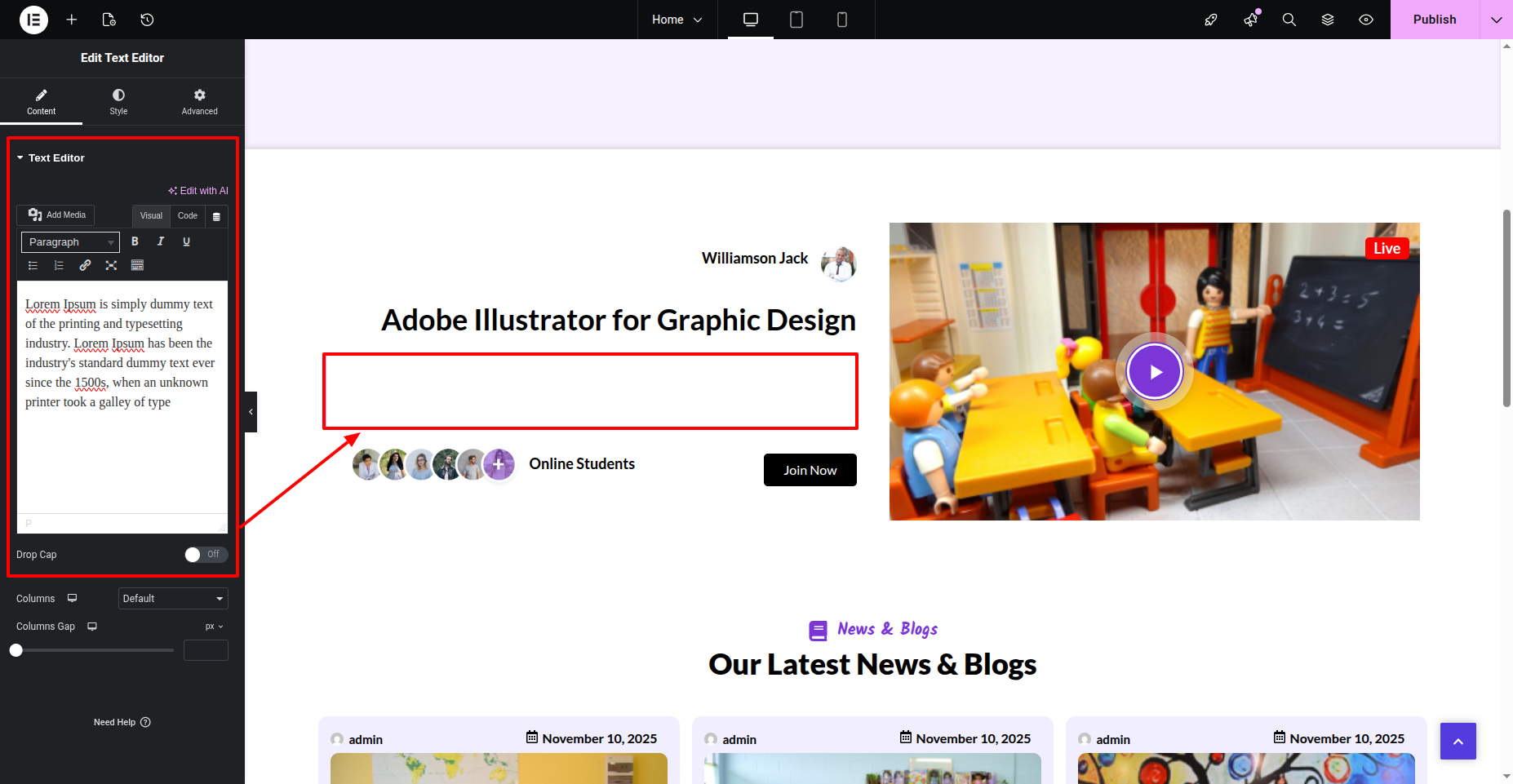Click the Elementor logo icon
This screenshot has width=1513, height=784.
[x=33, y=20]
